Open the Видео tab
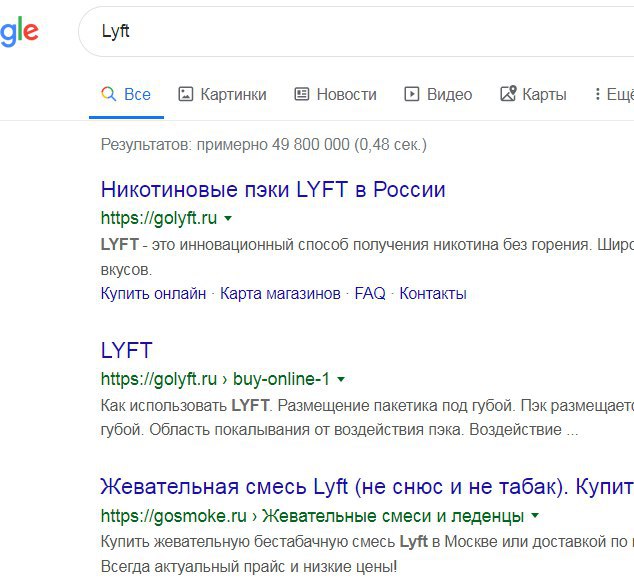Image resolution: width=634 pixels, height=588 pixels. (438, 95)
